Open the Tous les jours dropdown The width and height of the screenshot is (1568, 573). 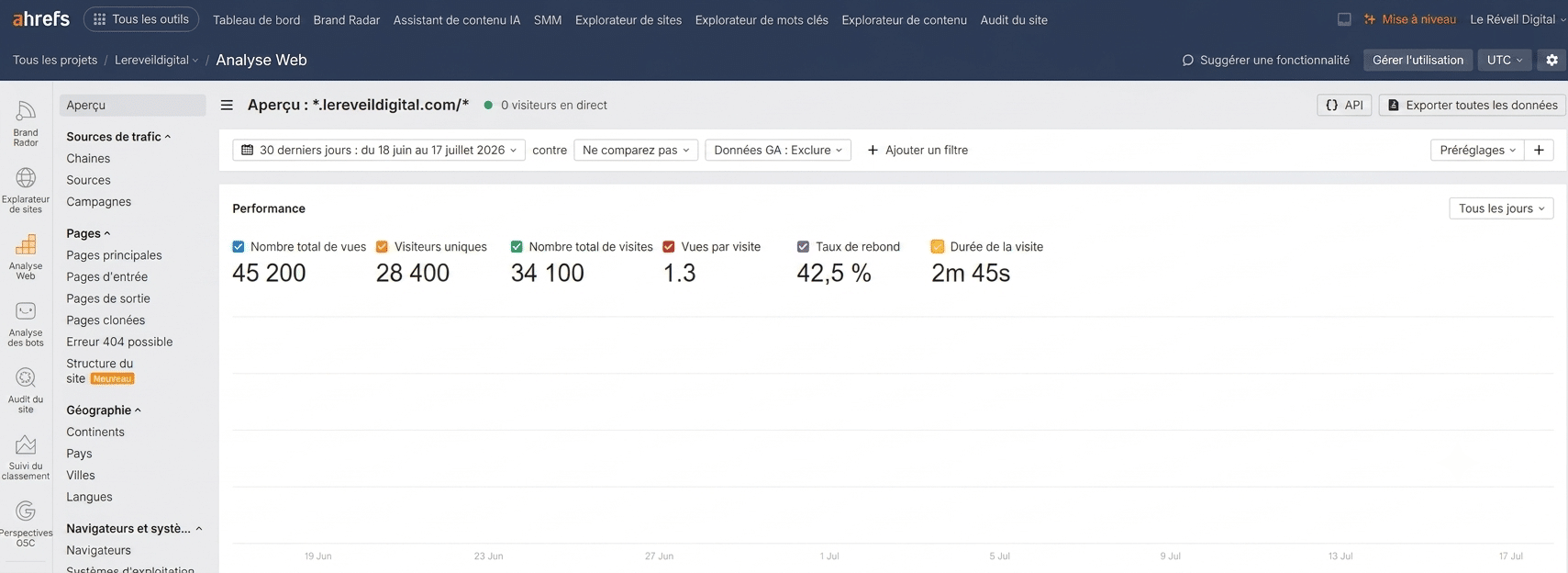point(1501,208)
